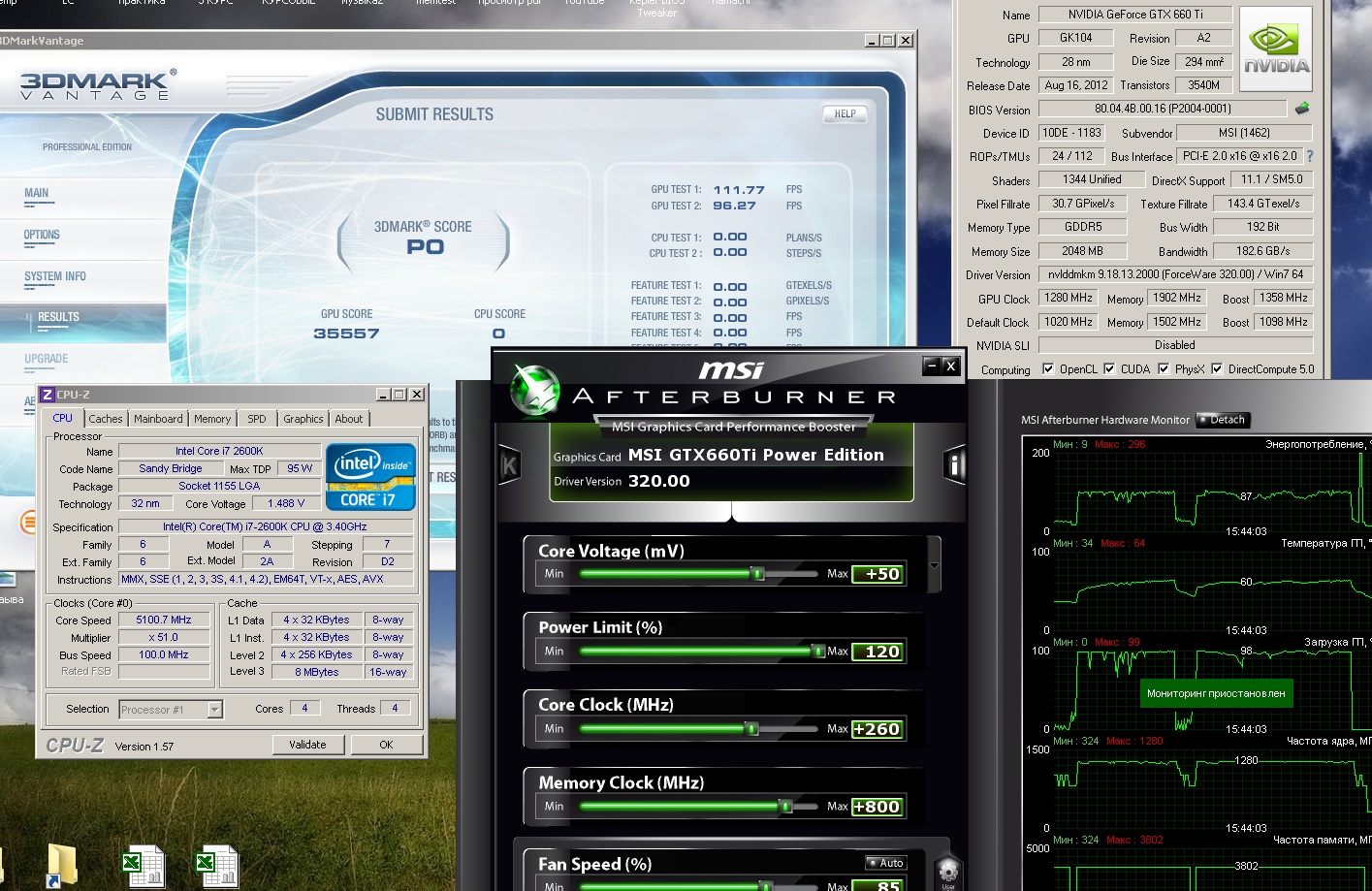
Task: Click the Memory Clock slider handle
Action: [x=785, y=807]
